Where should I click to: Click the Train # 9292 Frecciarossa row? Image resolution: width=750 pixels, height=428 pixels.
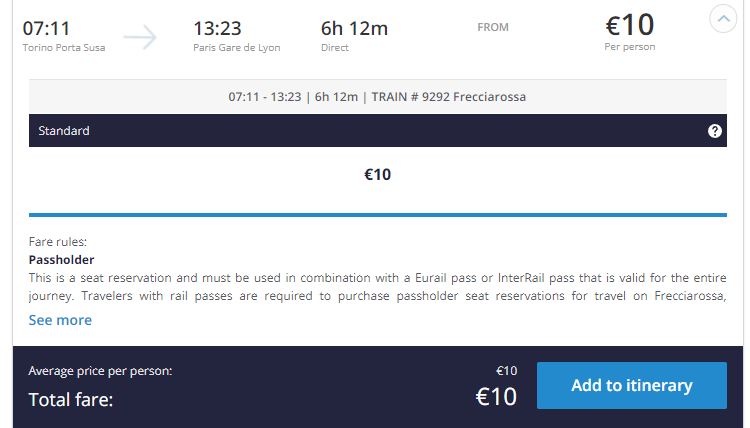coord(377,97)
